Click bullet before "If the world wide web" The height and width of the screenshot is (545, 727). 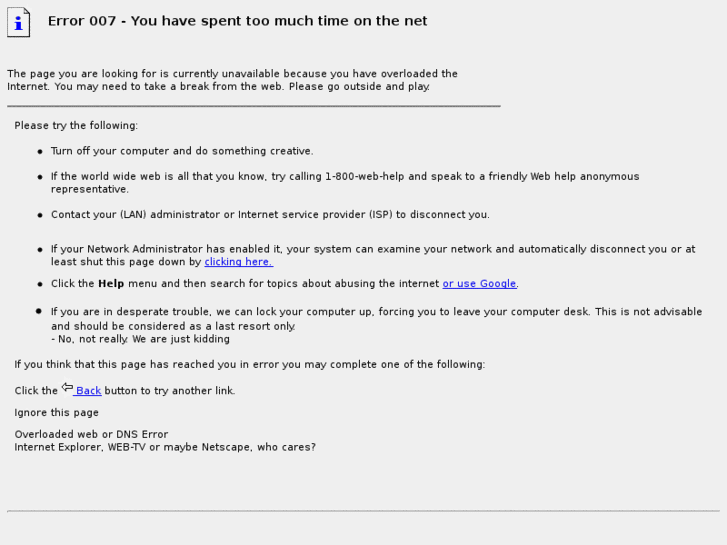(40, 177)
